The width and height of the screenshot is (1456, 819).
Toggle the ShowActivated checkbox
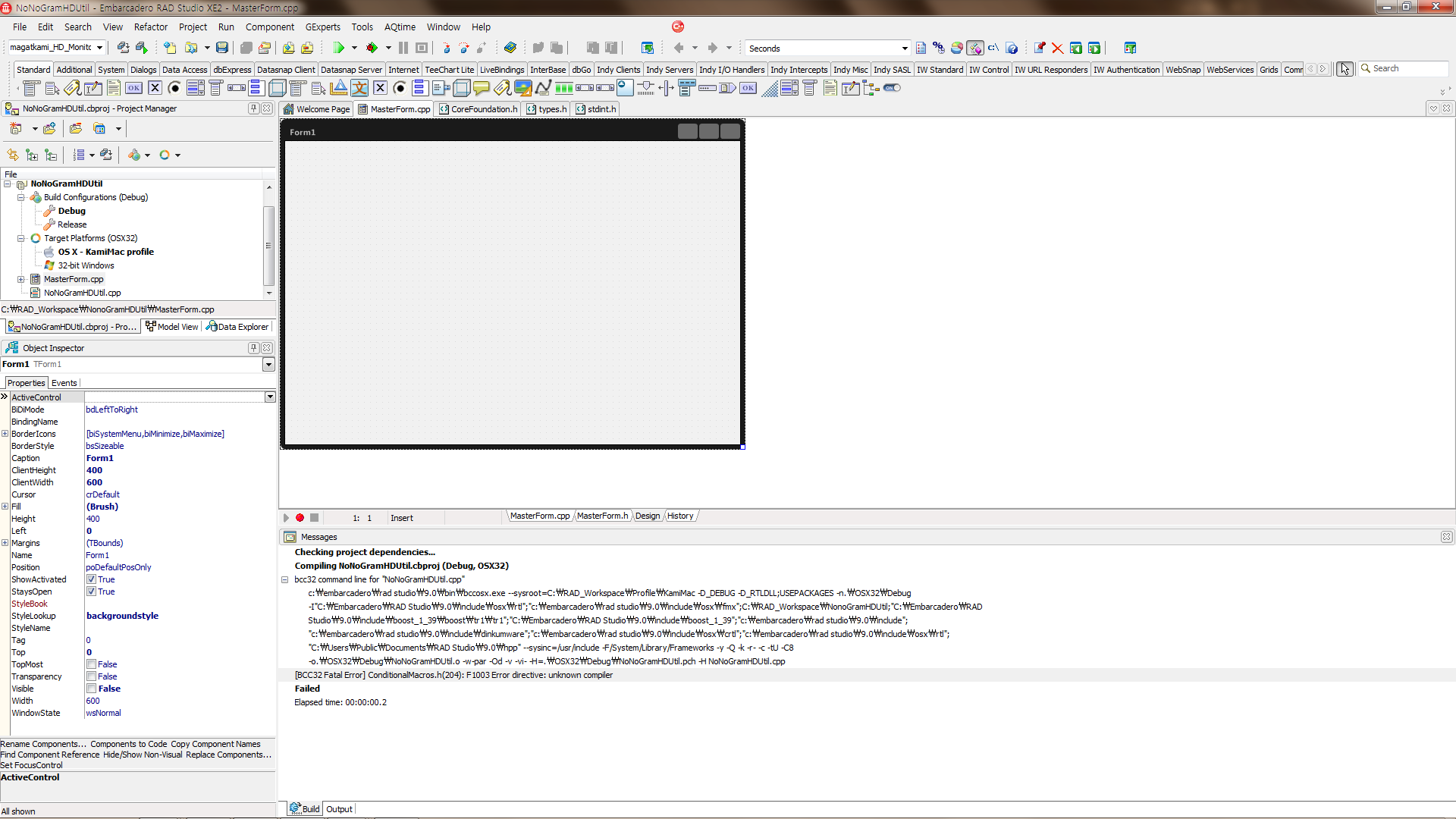click(91, 579)
